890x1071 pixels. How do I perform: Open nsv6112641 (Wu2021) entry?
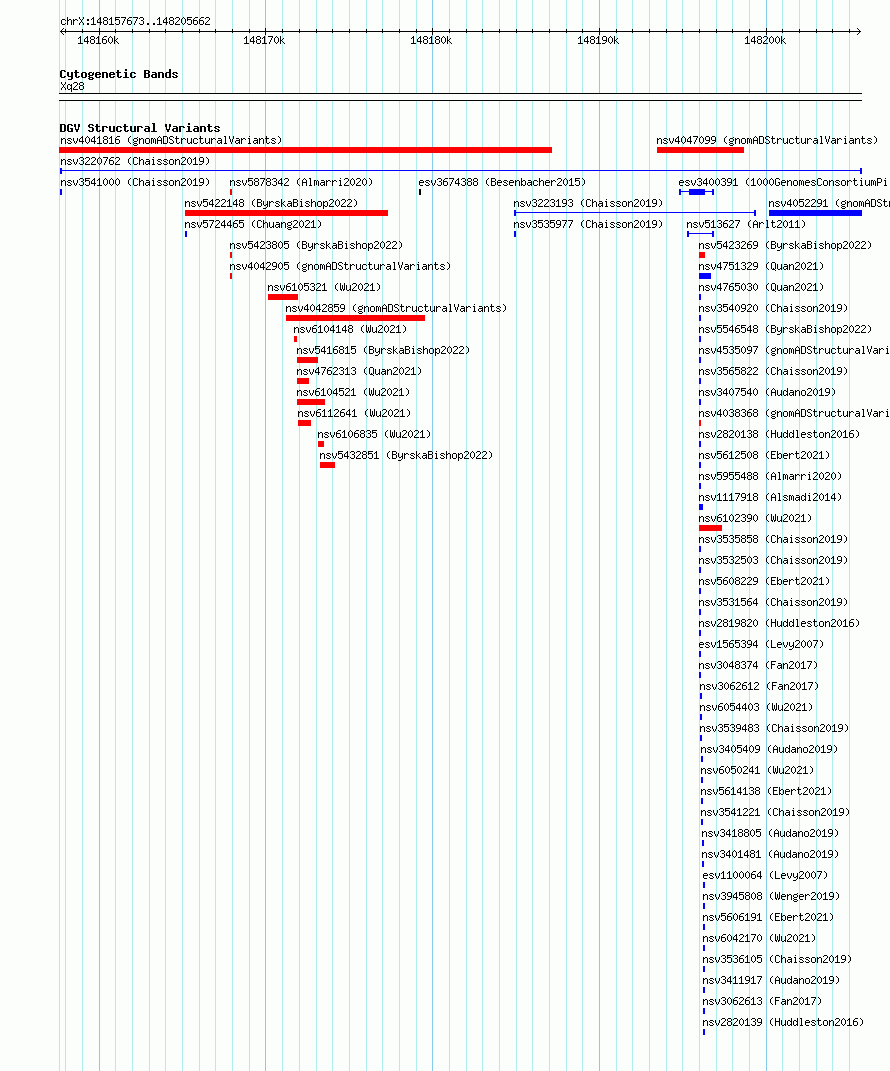point(354,413)
